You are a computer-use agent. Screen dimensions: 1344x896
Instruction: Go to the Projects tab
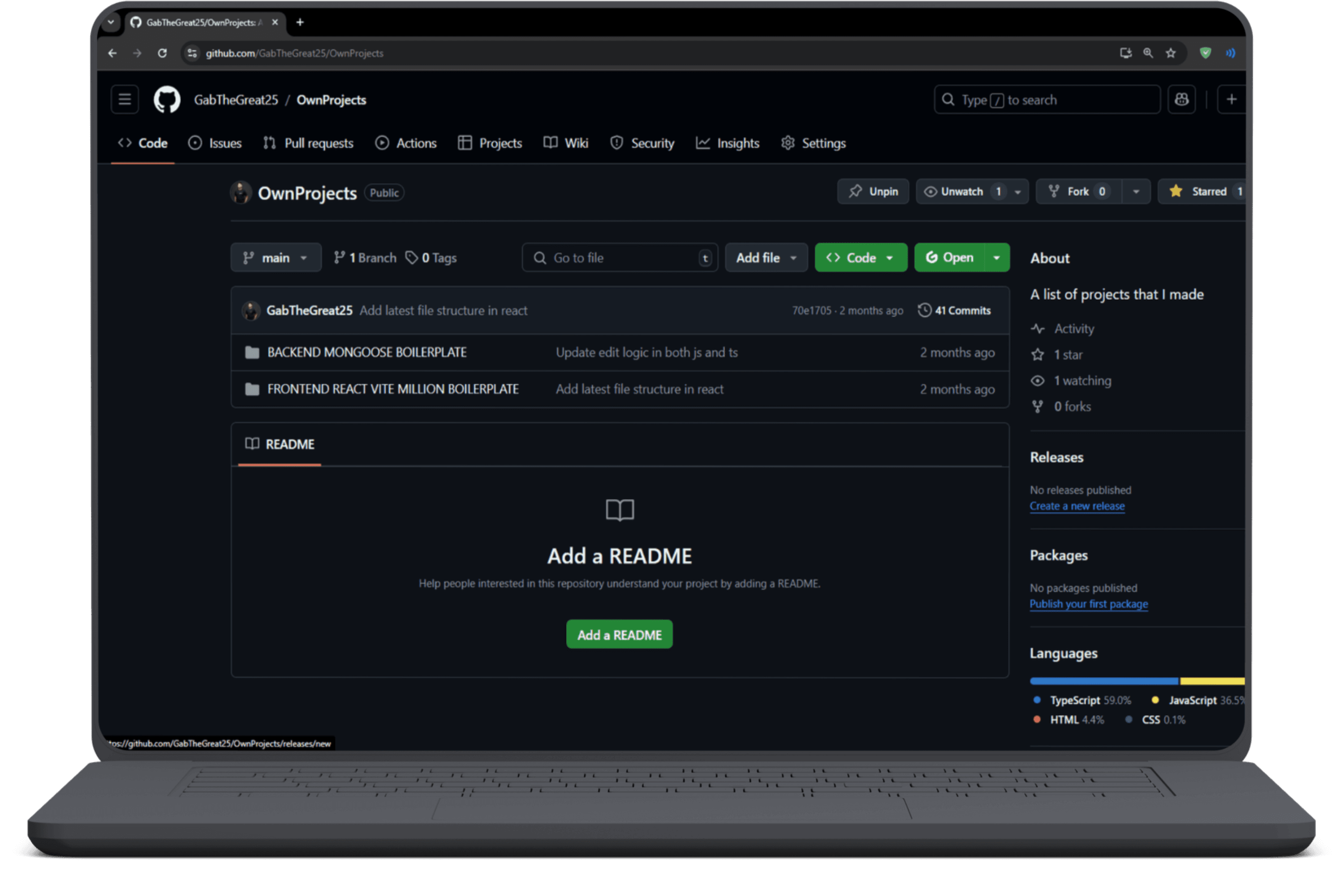click(490, 143)
